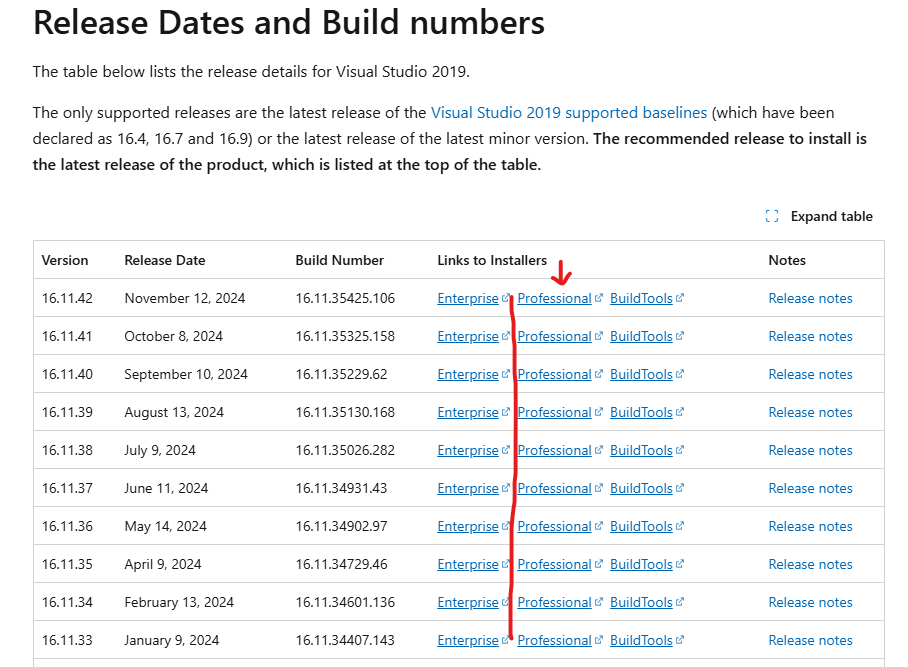908x667 pixels.
Task: Select build number 16.11.35229.62
Action: [341, 374]
